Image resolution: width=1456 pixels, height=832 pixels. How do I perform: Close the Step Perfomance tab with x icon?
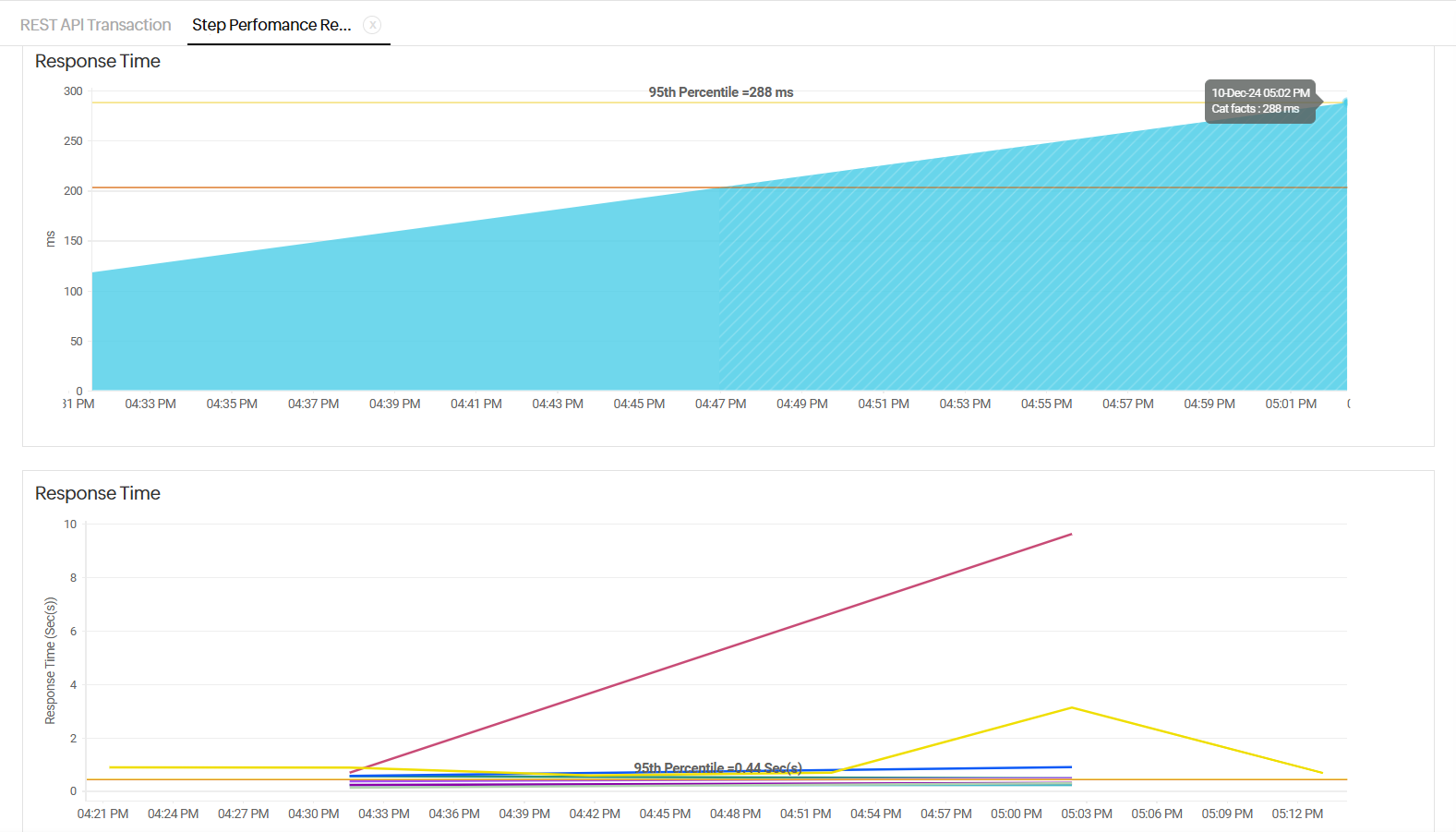tap(372, 25)
